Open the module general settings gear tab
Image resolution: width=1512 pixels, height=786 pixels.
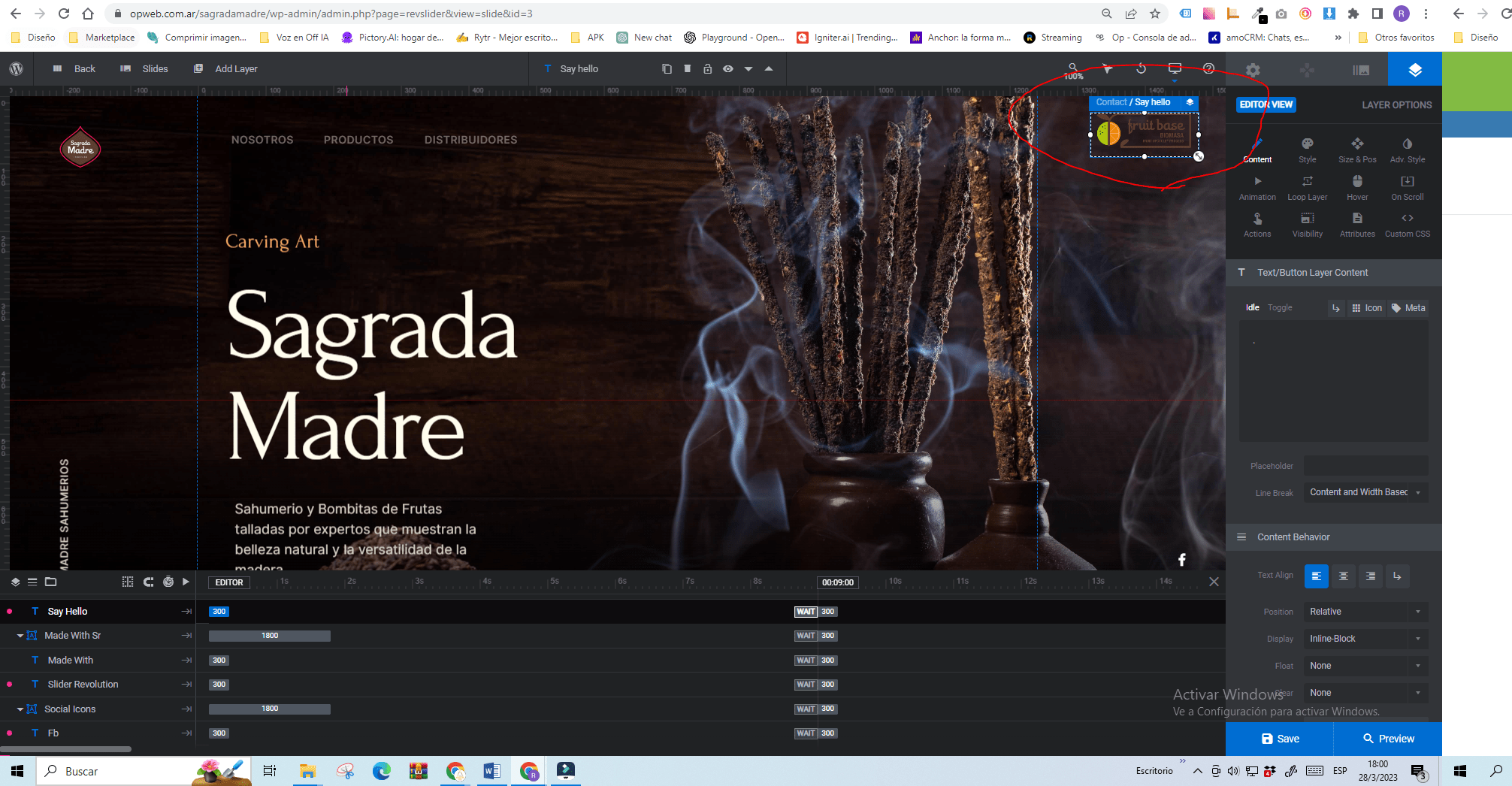[x=1253, y=70]
